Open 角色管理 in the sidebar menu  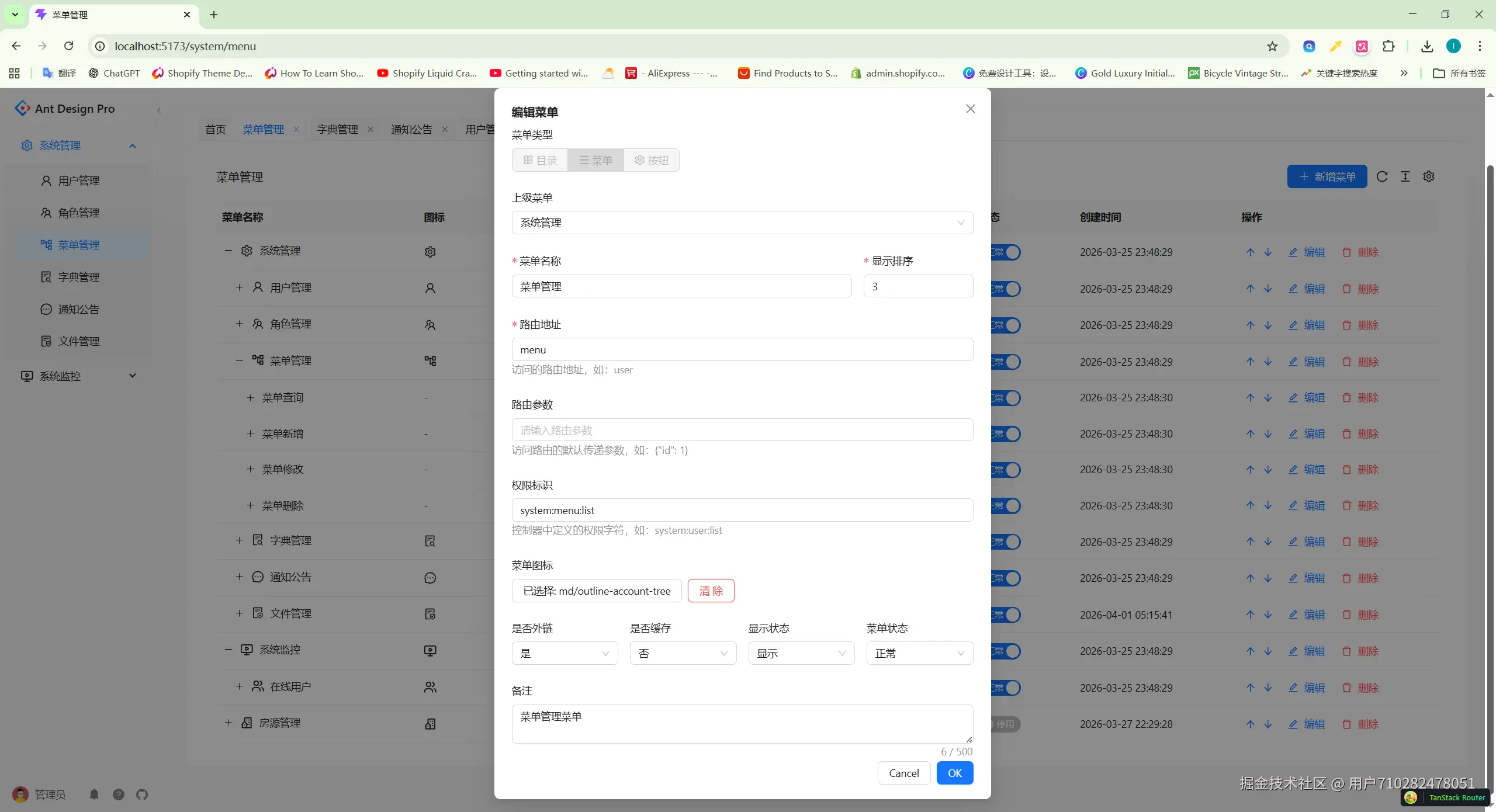coord(78,213)
